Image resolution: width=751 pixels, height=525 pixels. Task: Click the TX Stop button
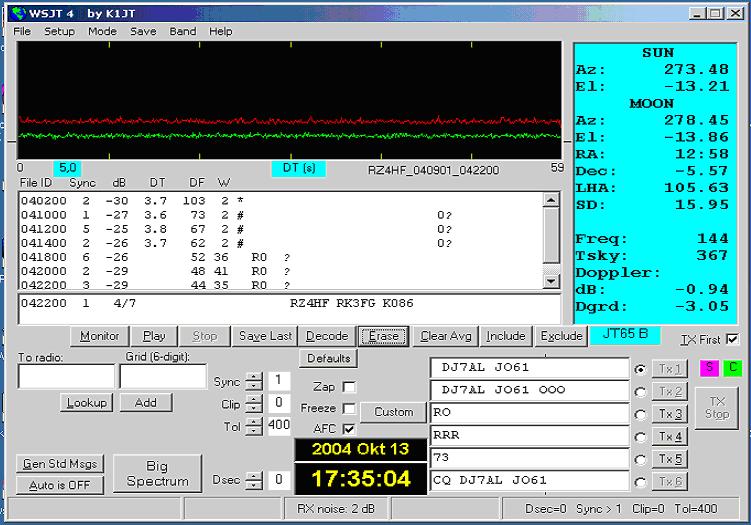click(x=717, y=408)
